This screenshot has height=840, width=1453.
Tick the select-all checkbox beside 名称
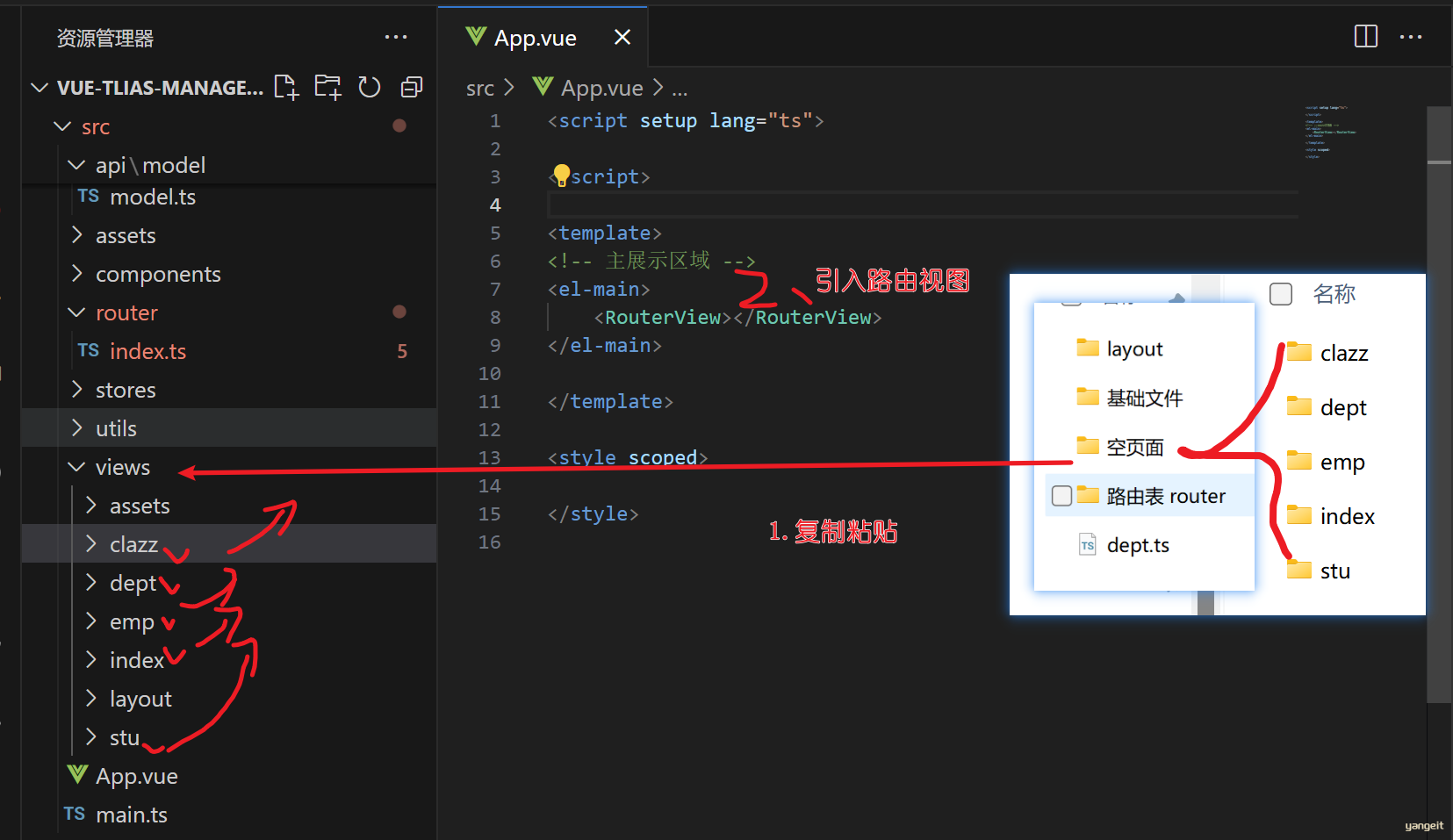tap(1281, 294)
